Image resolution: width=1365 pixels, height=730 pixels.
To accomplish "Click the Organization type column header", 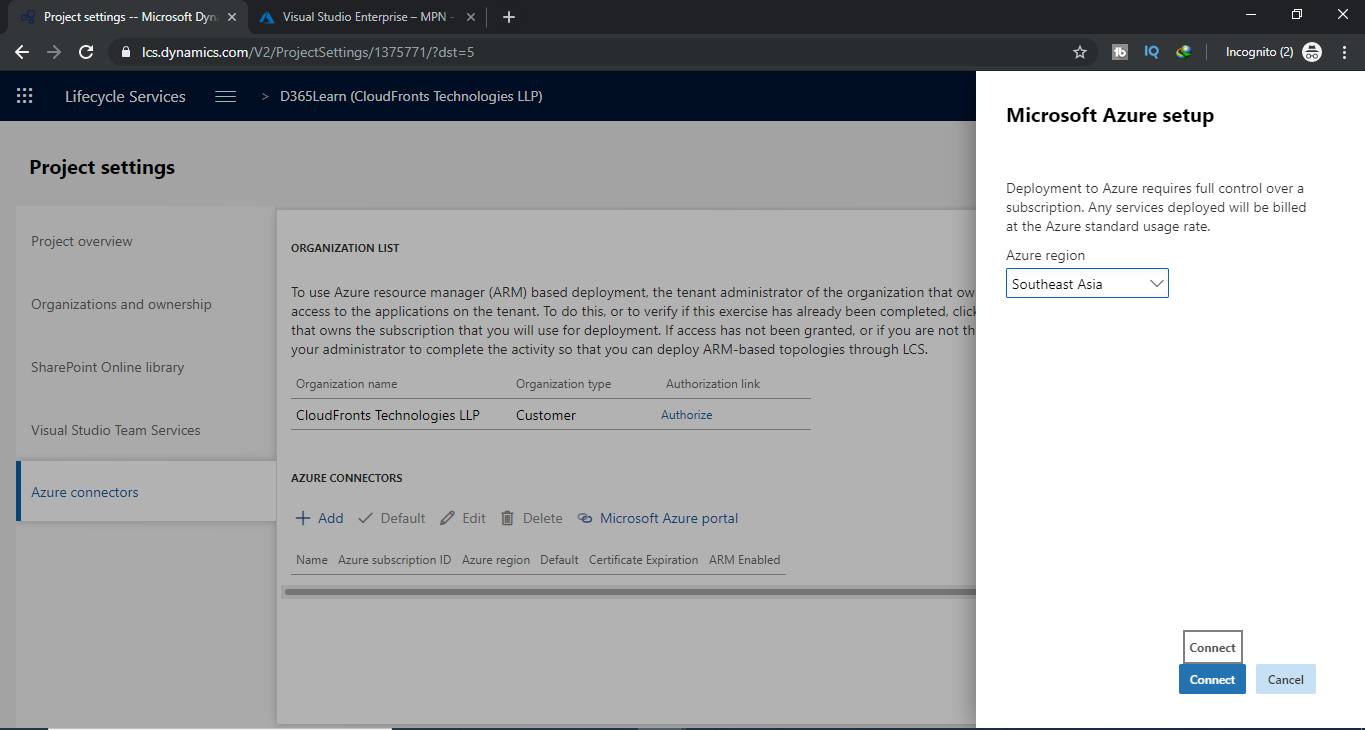I will (x=563, y=384).
